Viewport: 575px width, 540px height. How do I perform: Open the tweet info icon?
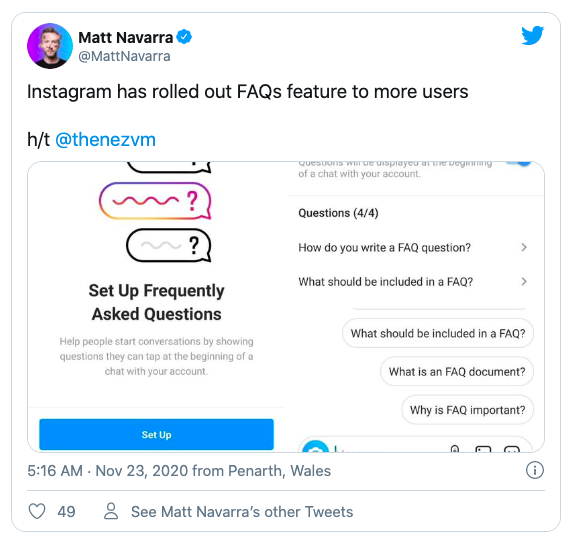pos(535,470)
